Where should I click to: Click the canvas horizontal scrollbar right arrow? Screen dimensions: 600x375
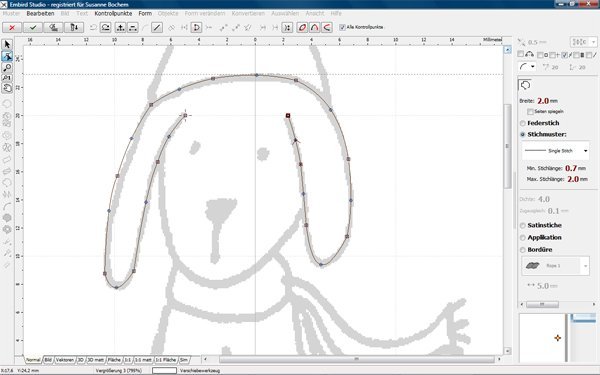(499, 359)
